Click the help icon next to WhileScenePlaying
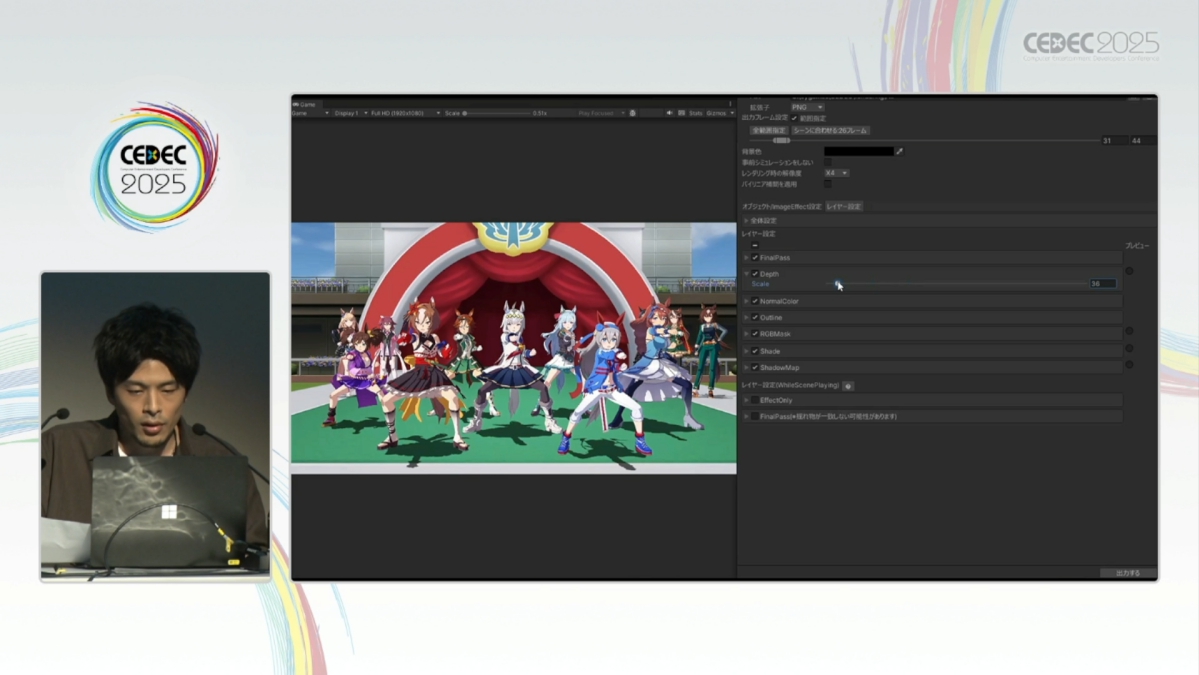 [x=848, y=386]
